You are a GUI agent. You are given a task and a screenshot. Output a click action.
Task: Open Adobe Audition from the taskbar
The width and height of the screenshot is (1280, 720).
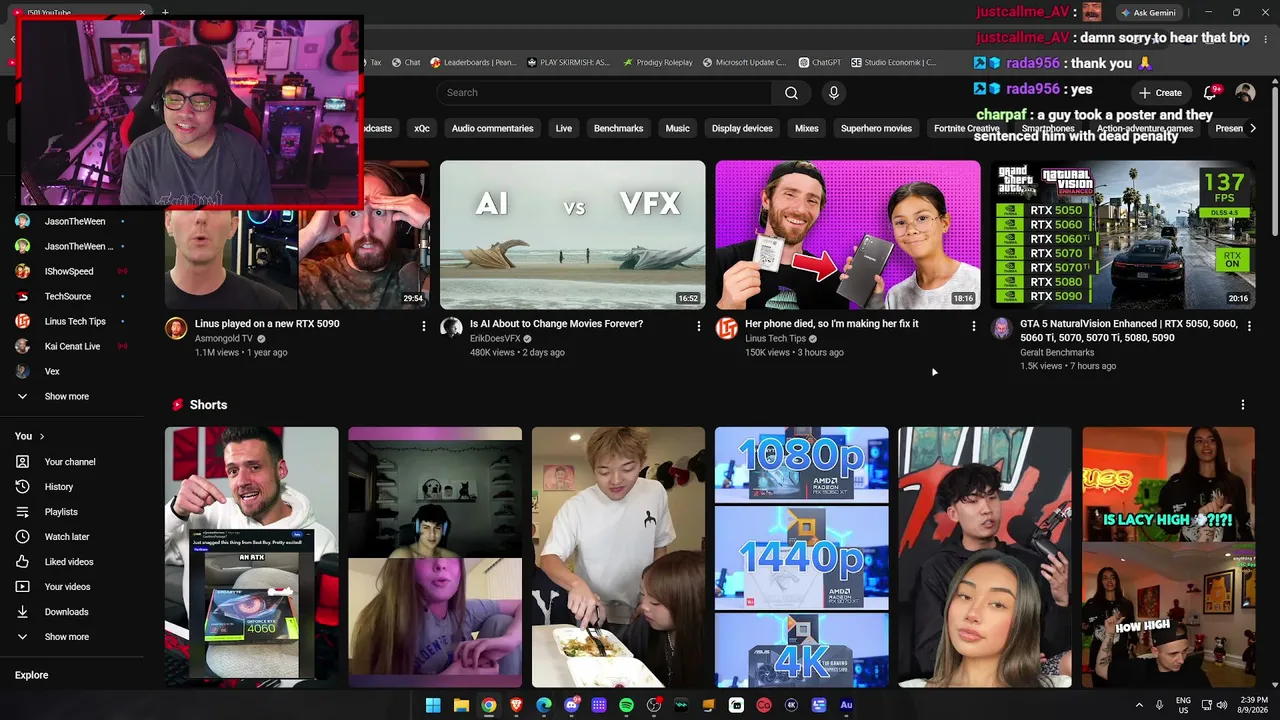pyautogui.click(x=846, y=705)
